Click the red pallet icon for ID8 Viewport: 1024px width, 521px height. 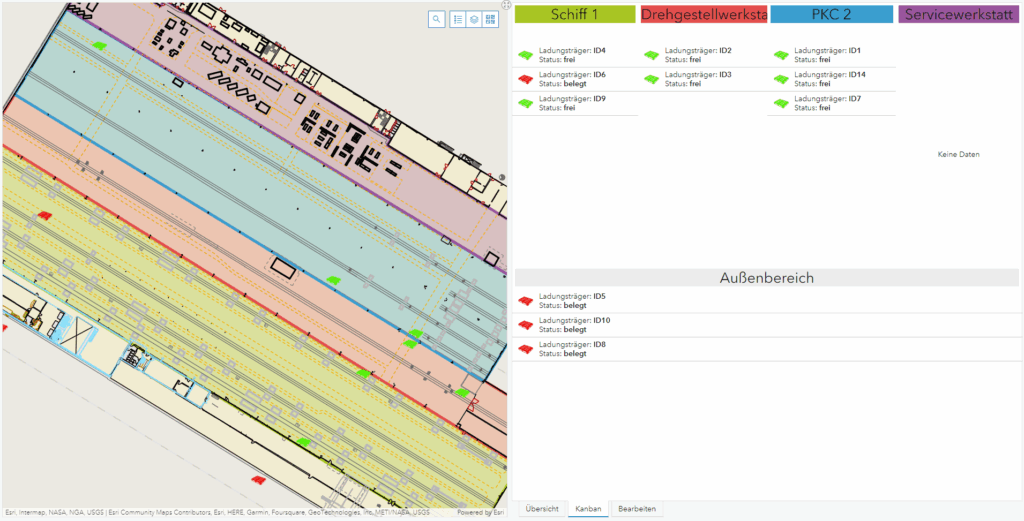(526, 349)
